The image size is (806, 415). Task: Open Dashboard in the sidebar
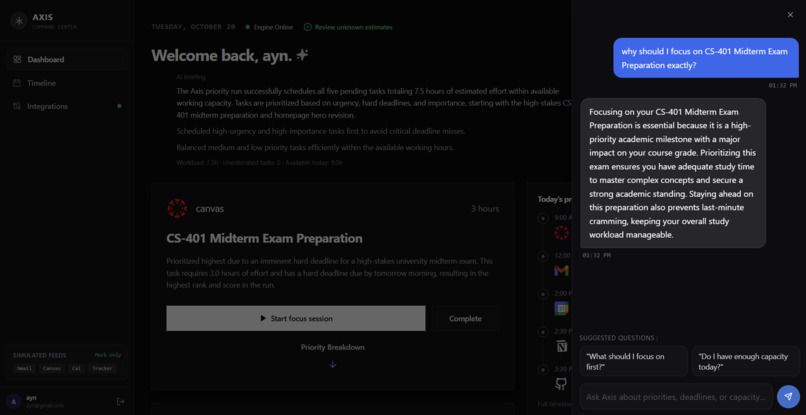tap(67, 60)
